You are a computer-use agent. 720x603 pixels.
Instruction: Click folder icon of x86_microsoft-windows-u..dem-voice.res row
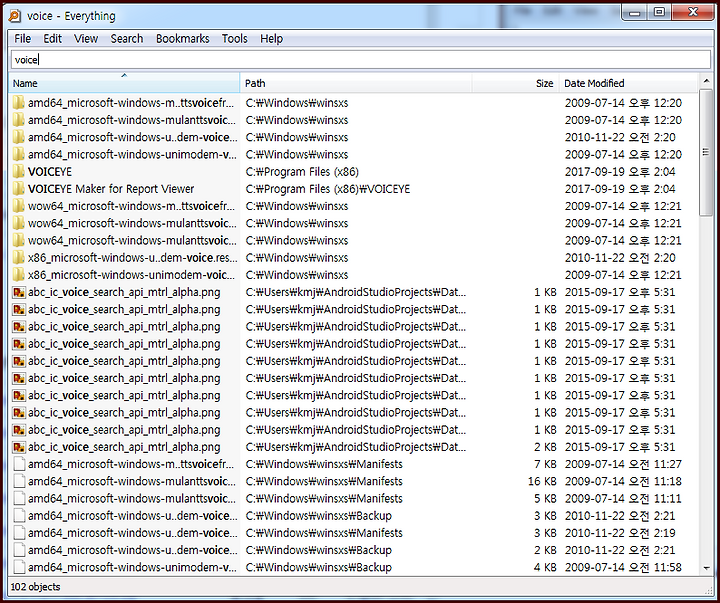point(19,258)
